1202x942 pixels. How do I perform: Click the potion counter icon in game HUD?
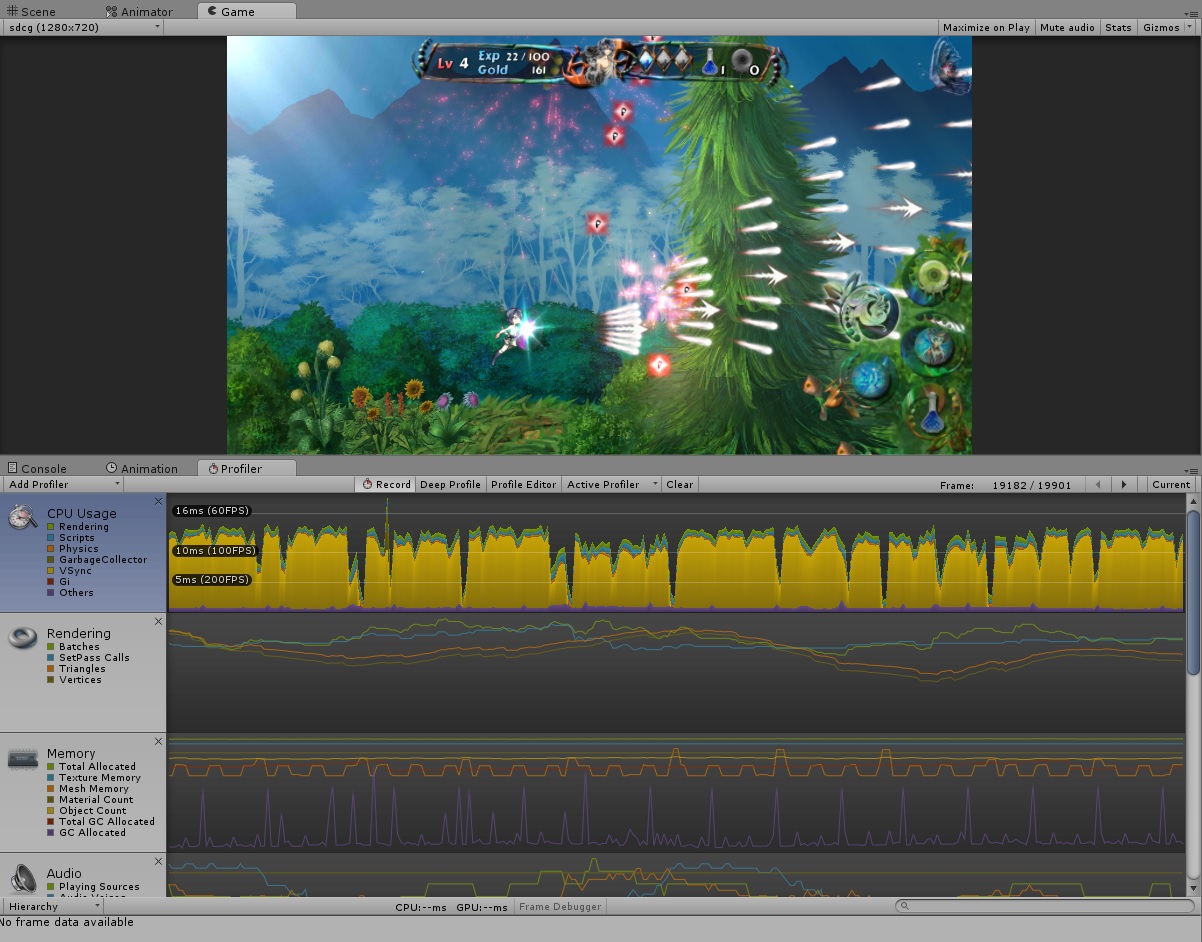click(710, 62)
